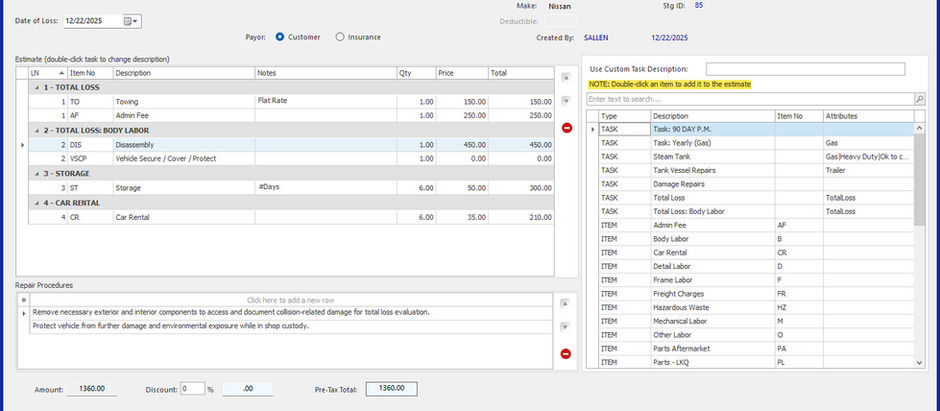Collapse the 1 - TOTAL LOSS group
Image resolution: width=940 pixels, height=411 pixels.
pos(35,87)
